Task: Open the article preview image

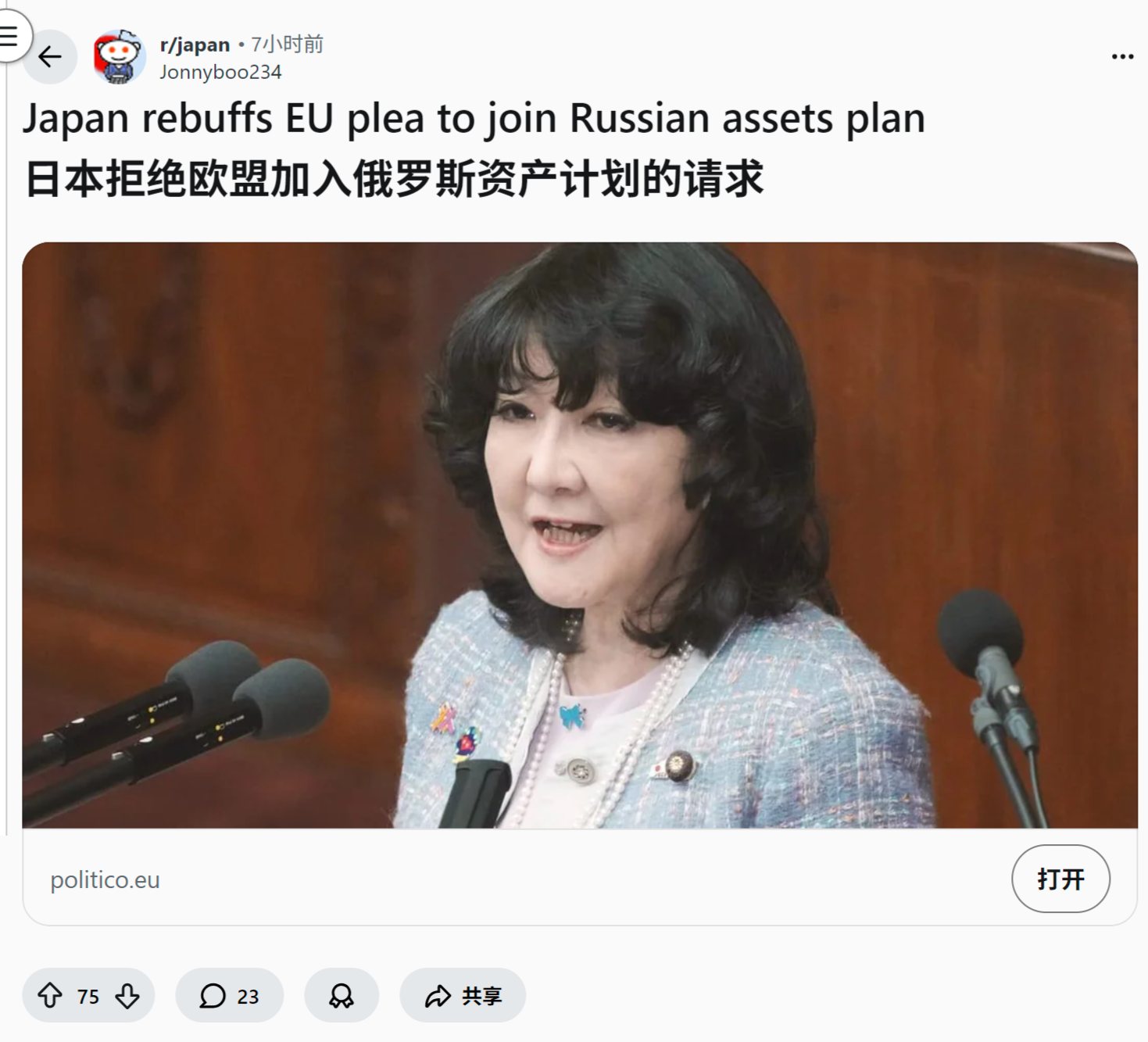Action: 580,535
